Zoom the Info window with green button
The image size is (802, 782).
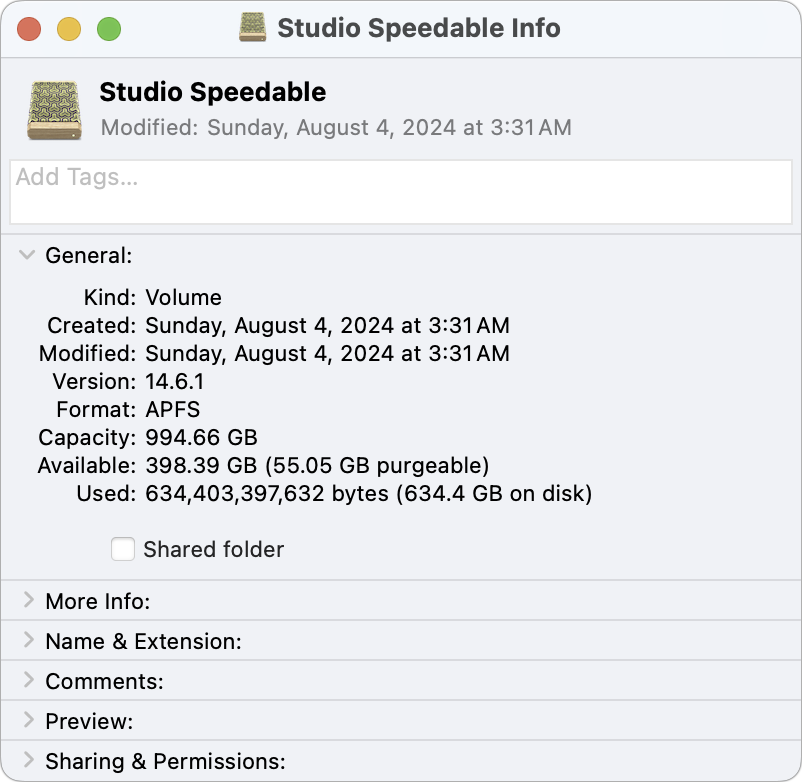tap(108, 29)
